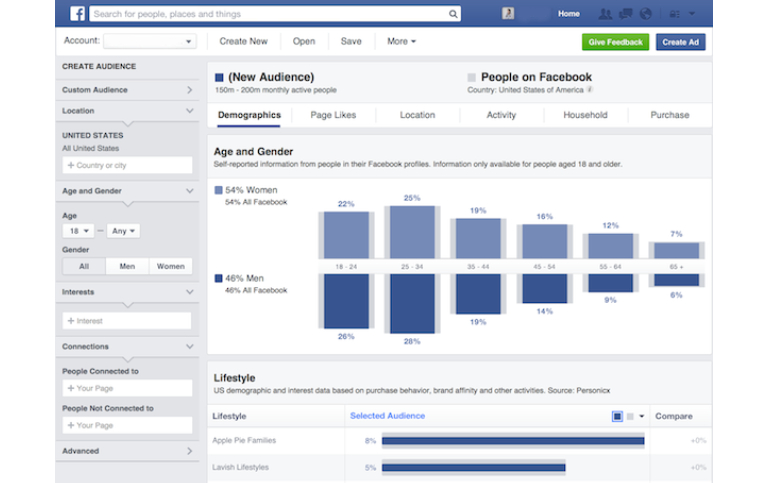Click the Apple Pie Families row label

[x=244, y=440]
